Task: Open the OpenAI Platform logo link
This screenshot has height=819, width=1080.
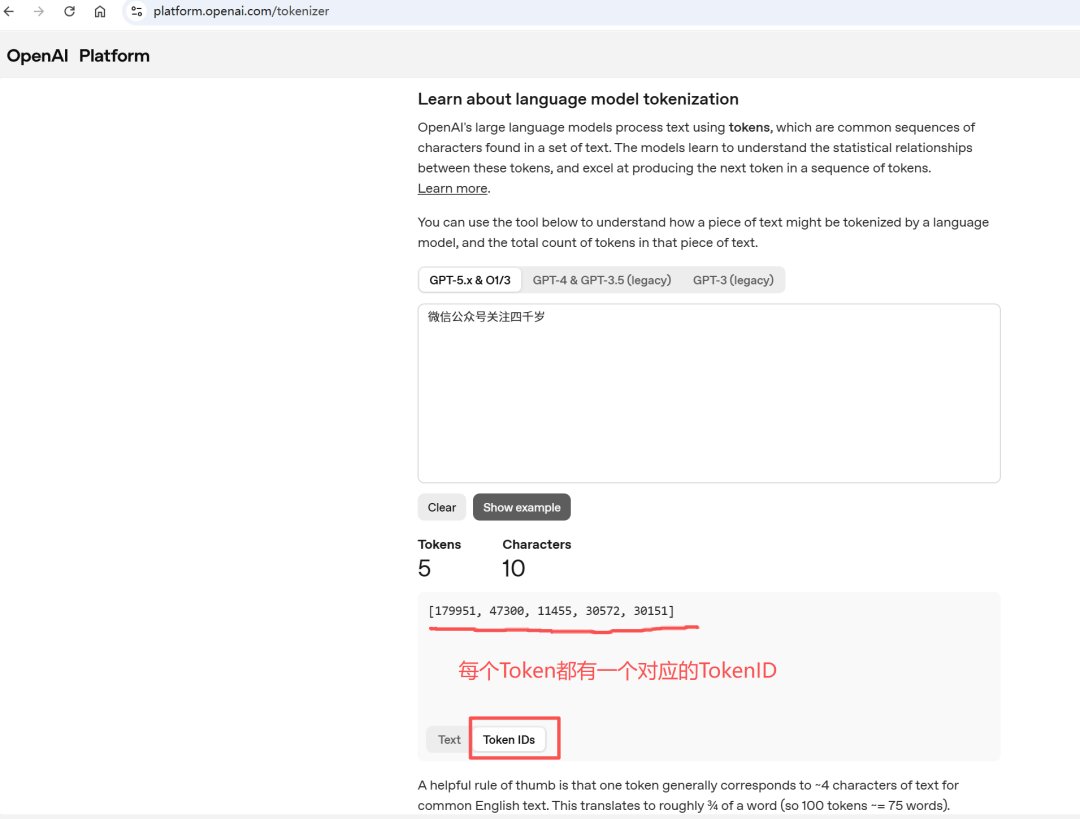Action: pos(78,56)
